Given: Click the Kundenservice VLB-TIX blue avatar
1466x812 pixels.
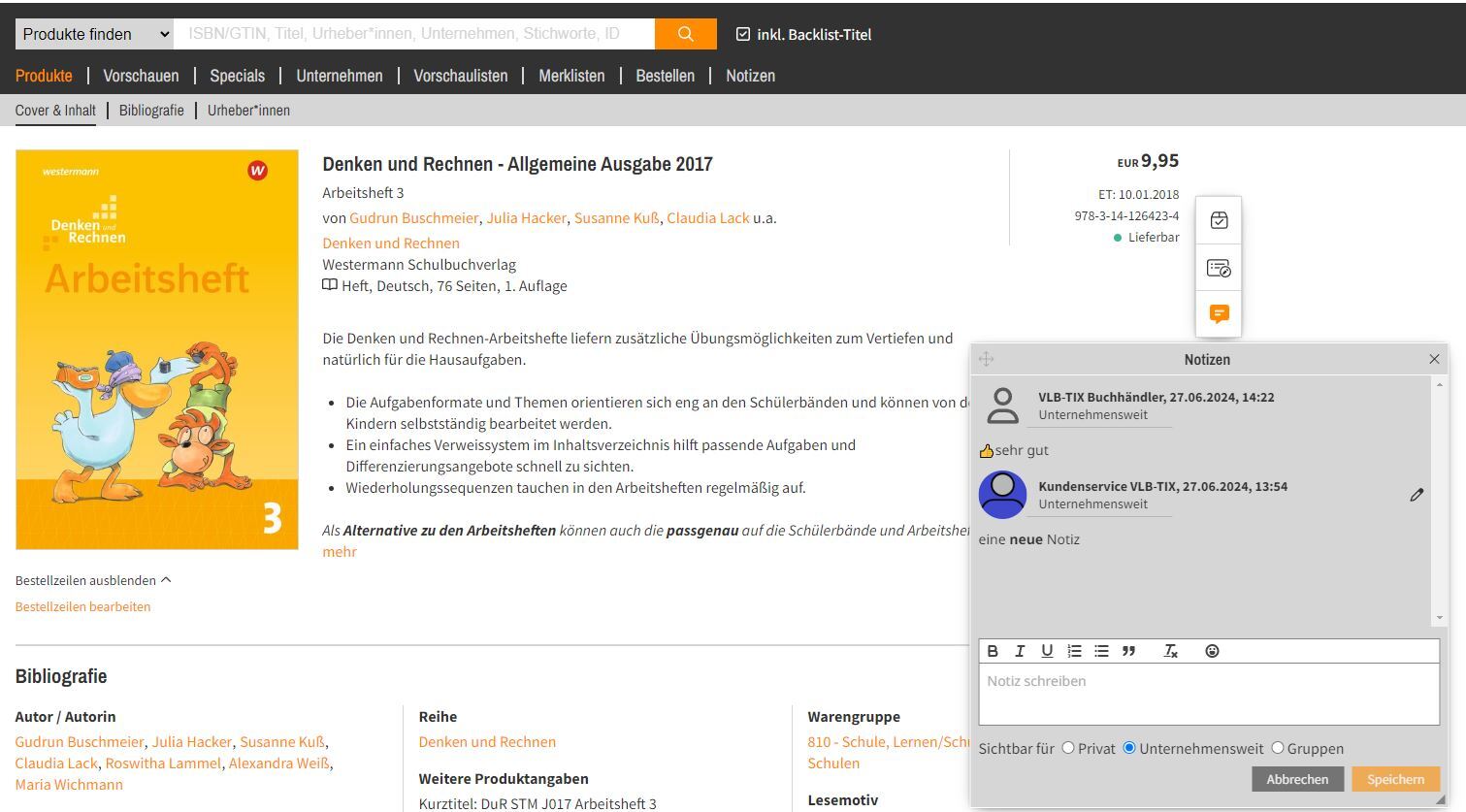Looking at the screenshot, I should (x=1003, y=495).
